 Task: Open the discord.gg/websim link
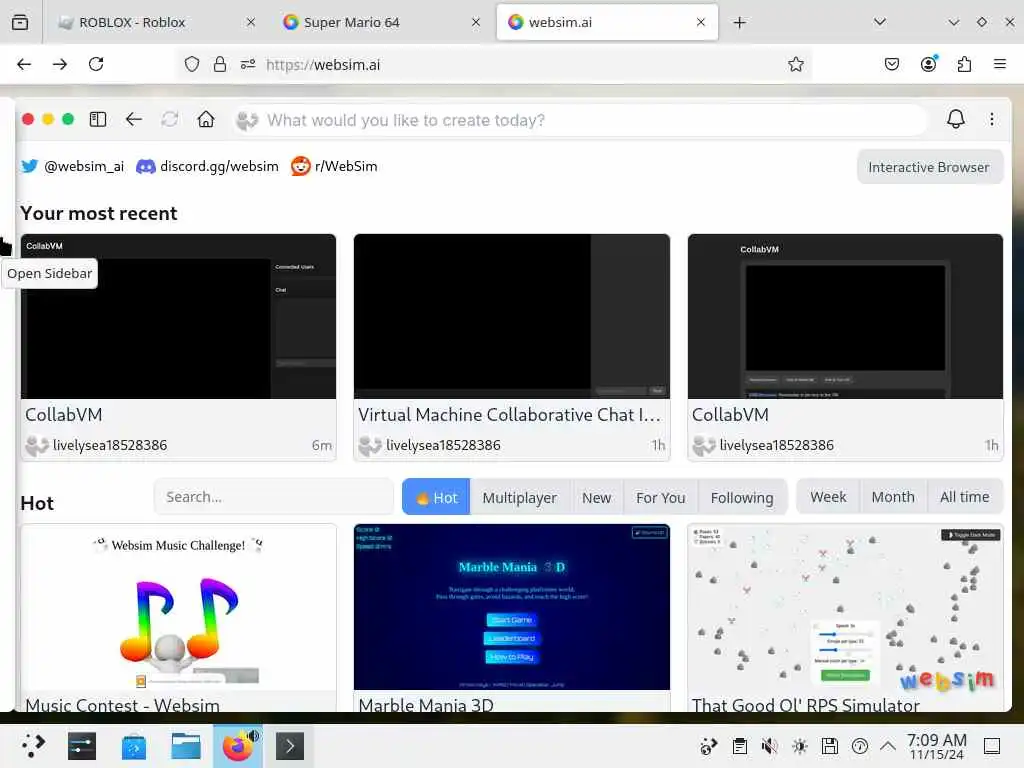[x=207, y=166]
